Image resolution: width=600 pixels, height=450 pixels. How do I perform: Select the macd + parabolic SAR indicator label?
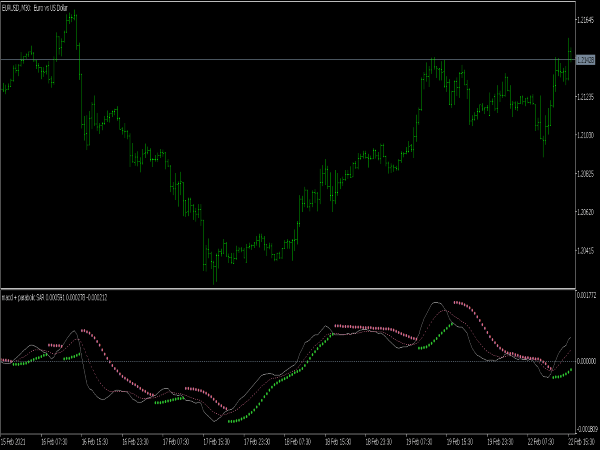click(54, 297)
